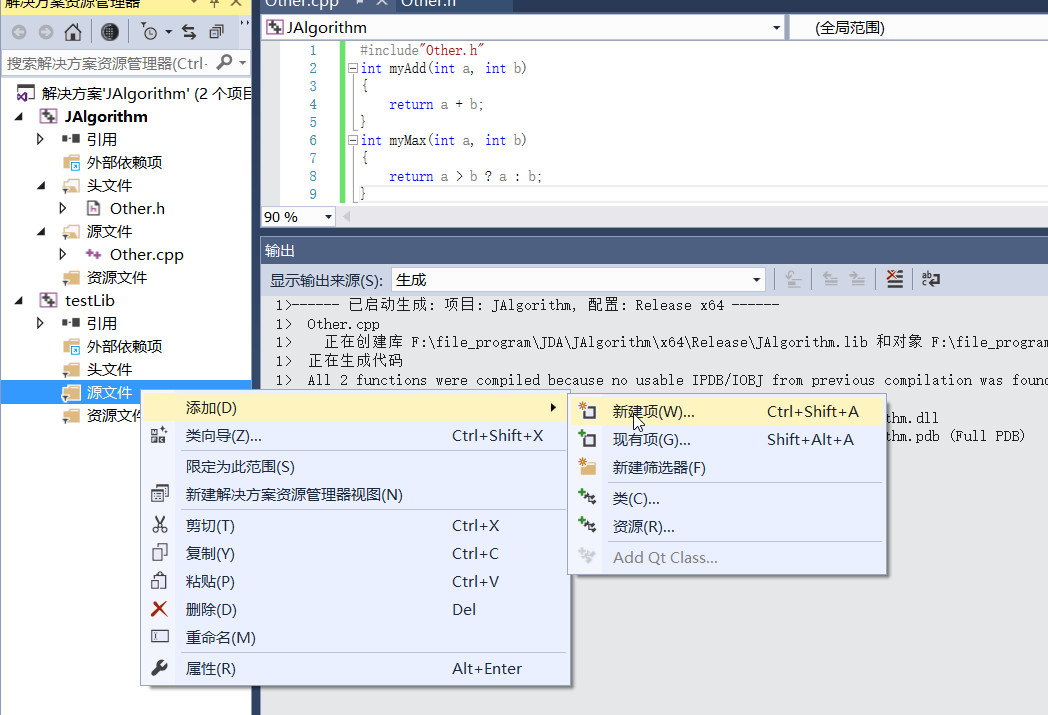Select 限定为此范围(S) in context menu
The width and height of the screenshot is (1048, 715).
tap(356, 466)
